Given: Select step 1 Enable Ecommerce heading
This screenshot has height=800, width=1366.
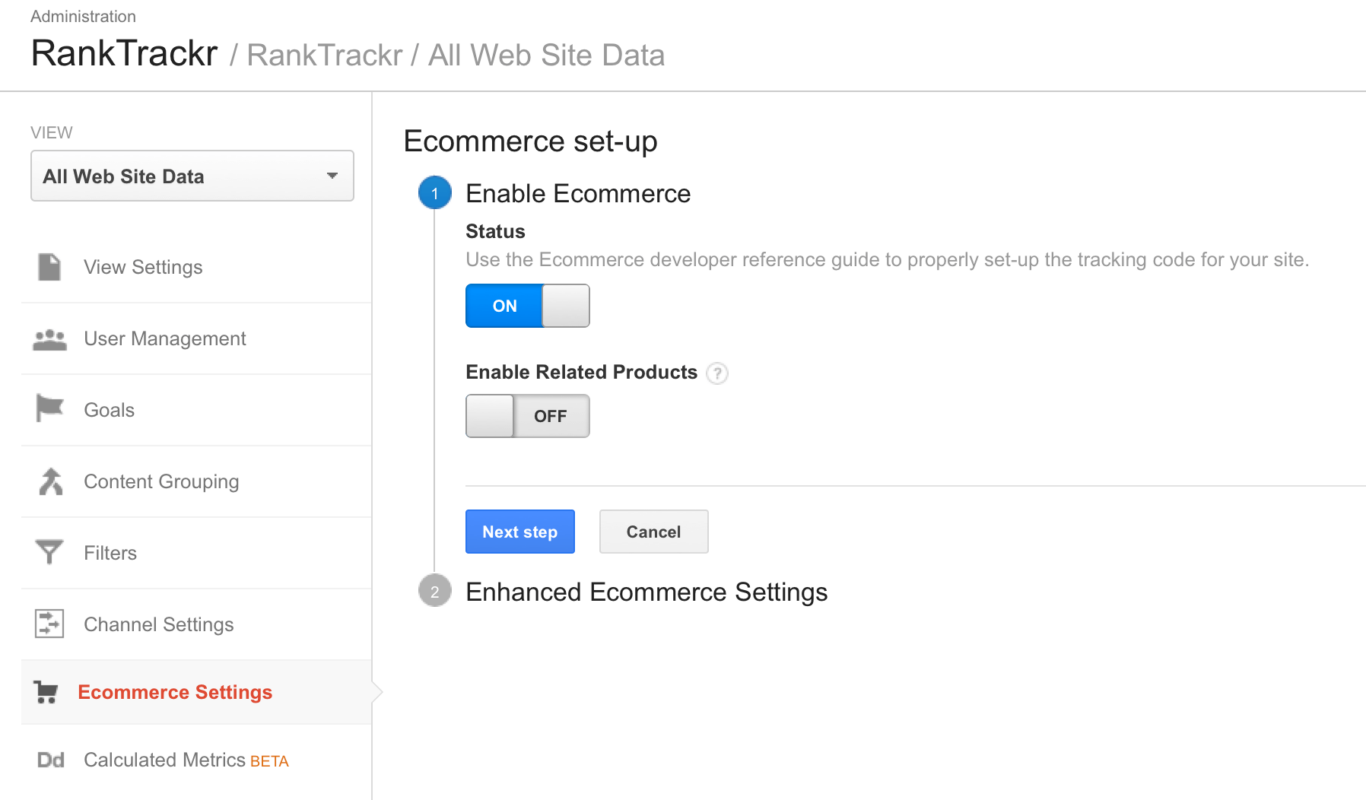Looking at the screenshot, I should tap(578, 193).
